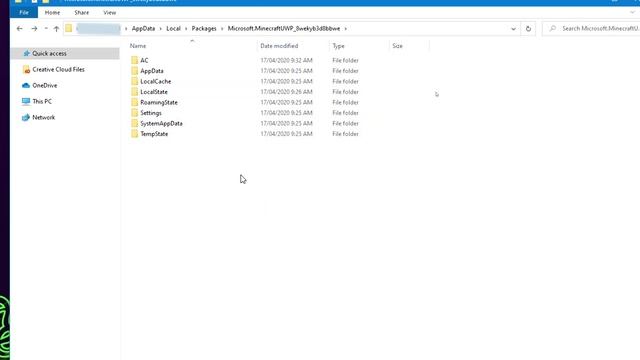Viewport: 640px width, 360px height.
Task: Go up one folder level
Action: (56, 29)
